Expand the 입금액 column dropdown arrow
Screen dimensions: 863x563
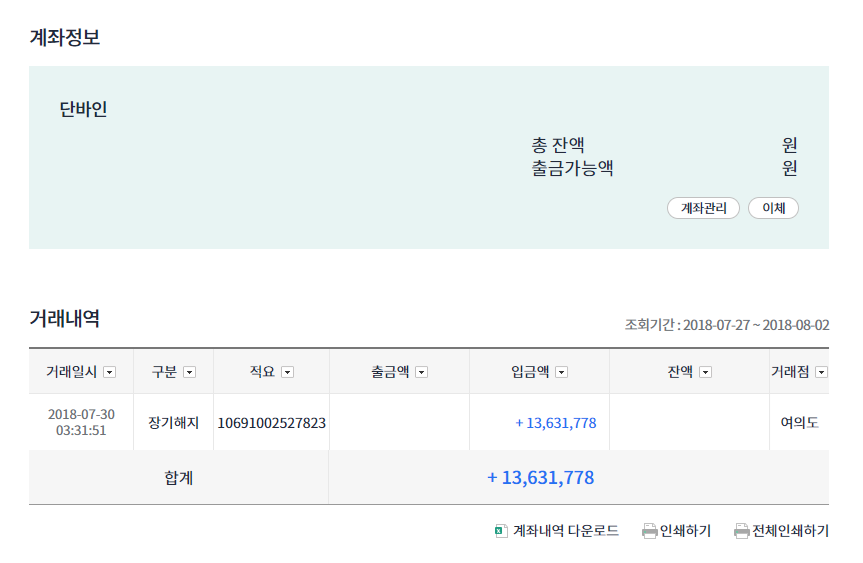point(562,372)
